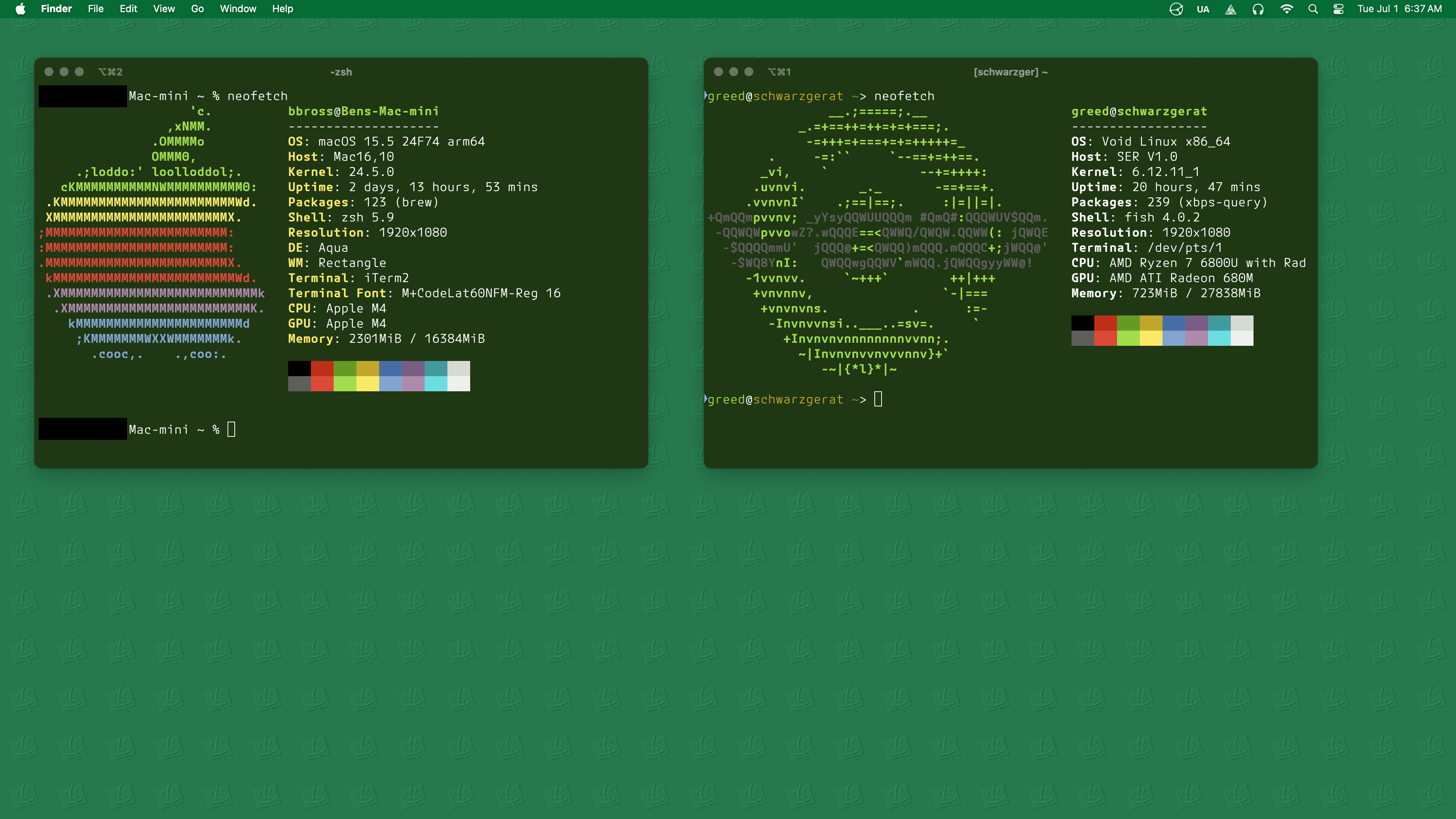The image size is (1456, 819).
Task: Click the Shell: zsh 5.9 line
Action: click(x=341, y=218)
